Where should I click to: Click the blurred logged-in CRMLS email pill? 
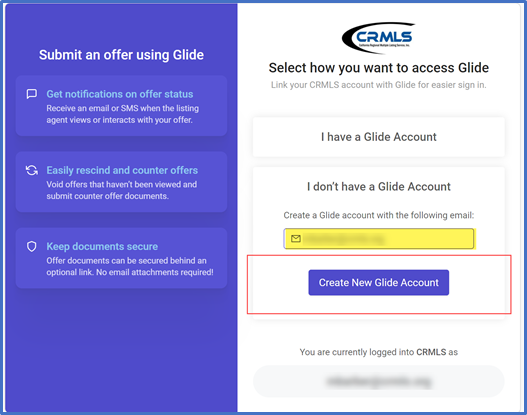click(378, 381)
